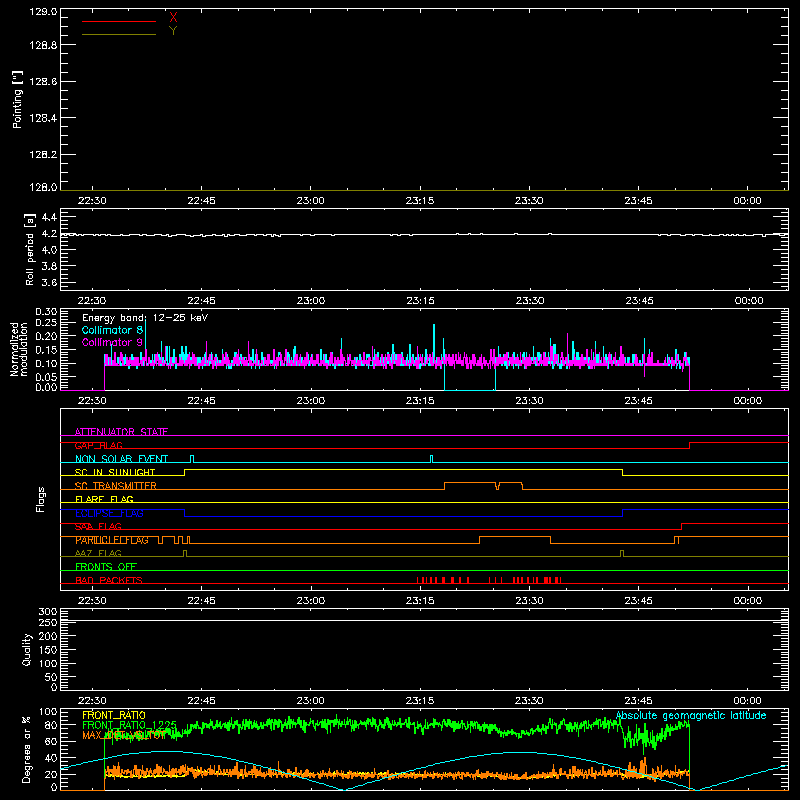Click the ECLIPSE_FLAG label
This screenshot has width=800, height=800.
click(109, 513)
